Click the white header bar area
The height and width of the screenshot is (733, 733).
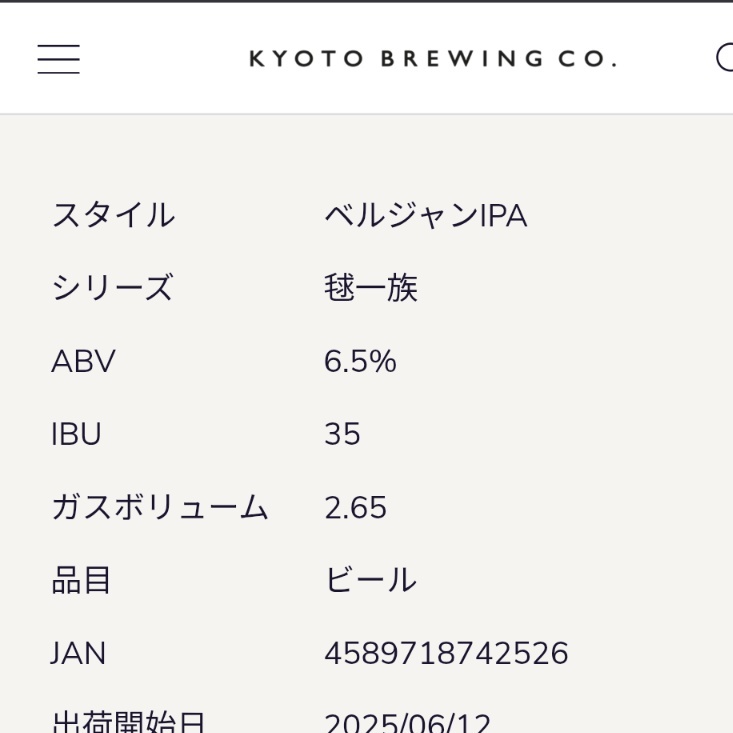click(x=366, y=58)
